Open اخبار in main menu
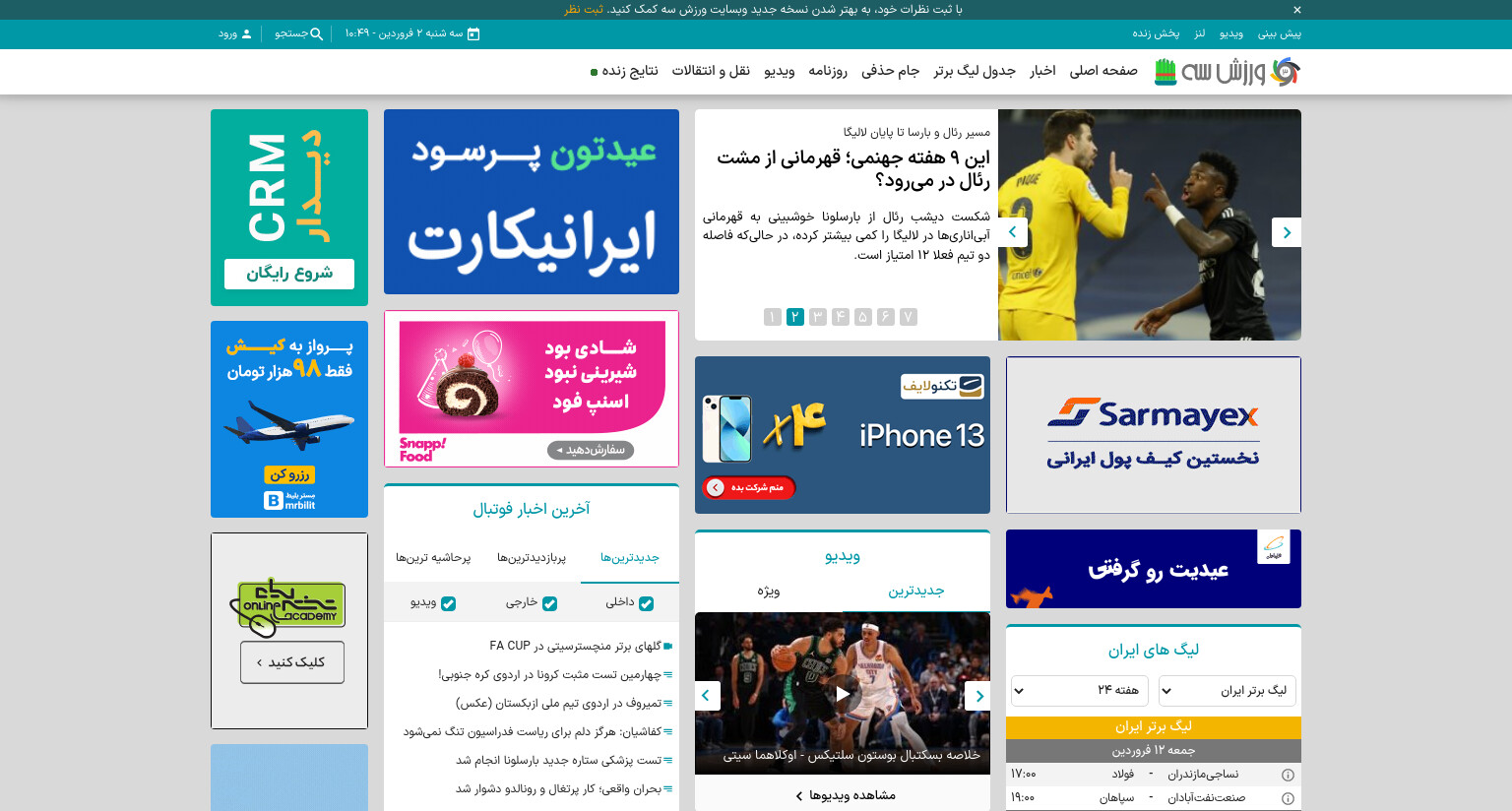1512x811 pixels. click(1042, 71)
